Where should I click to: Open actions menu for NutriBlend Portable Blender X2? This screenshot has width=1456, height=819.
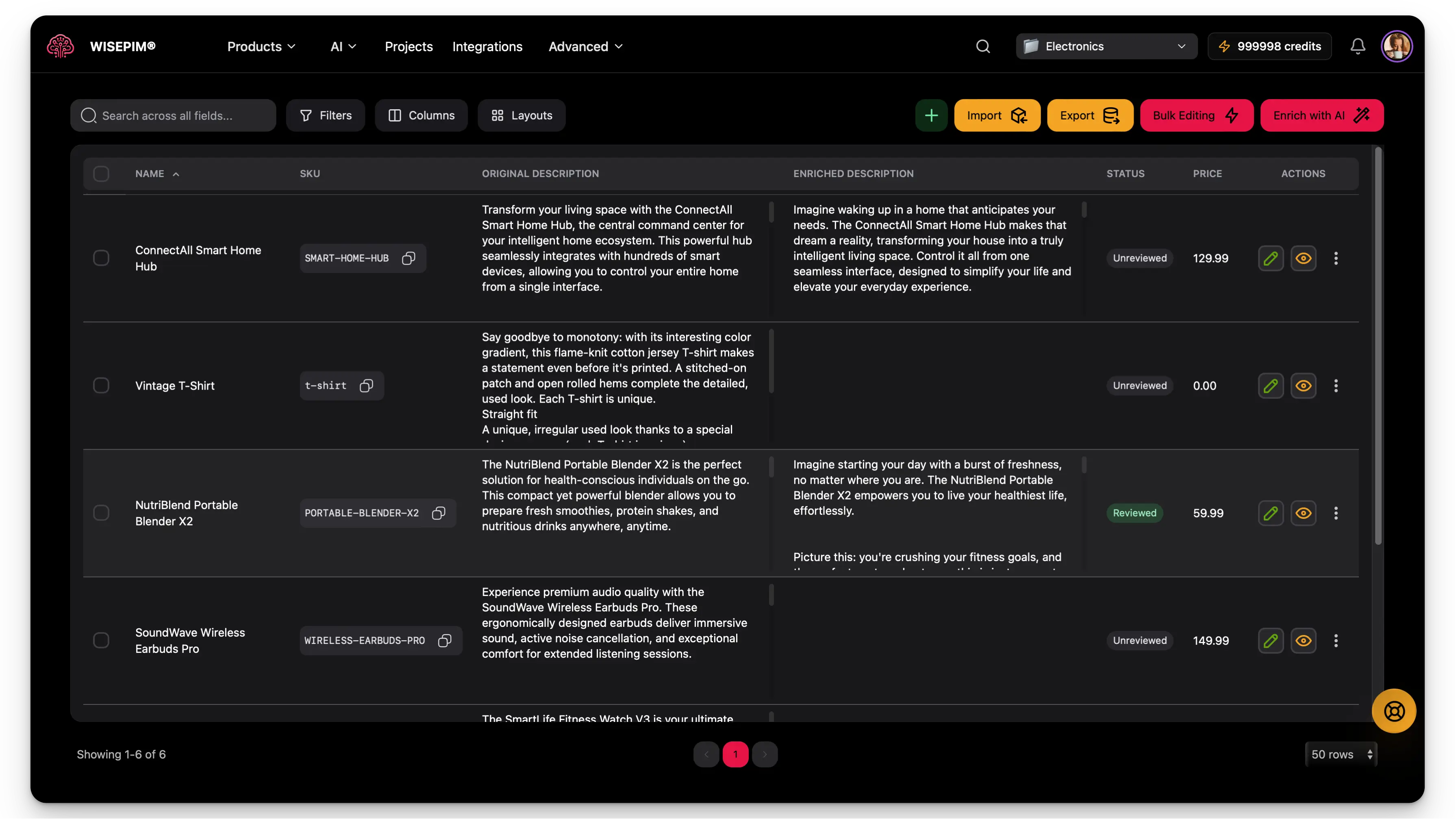tap(1336, 513)
